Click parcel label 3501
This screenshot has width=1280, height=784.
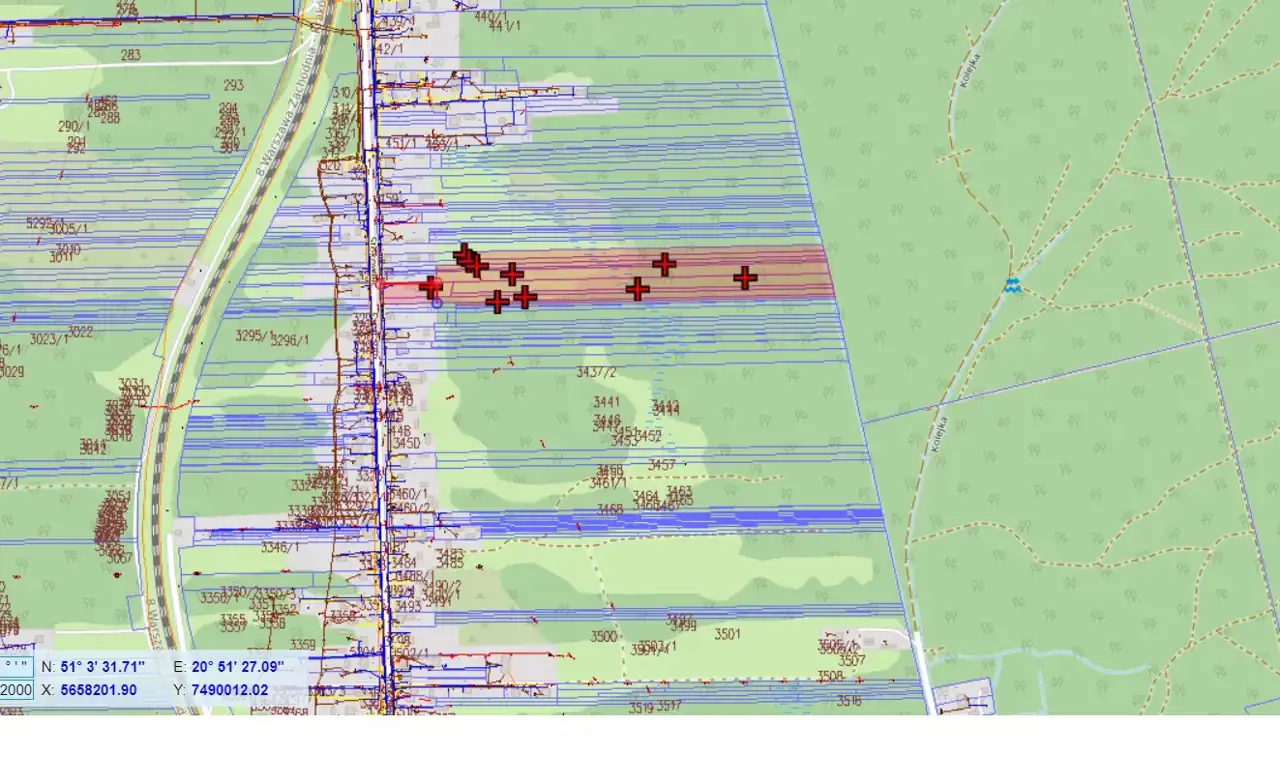(x=728, y=634)
